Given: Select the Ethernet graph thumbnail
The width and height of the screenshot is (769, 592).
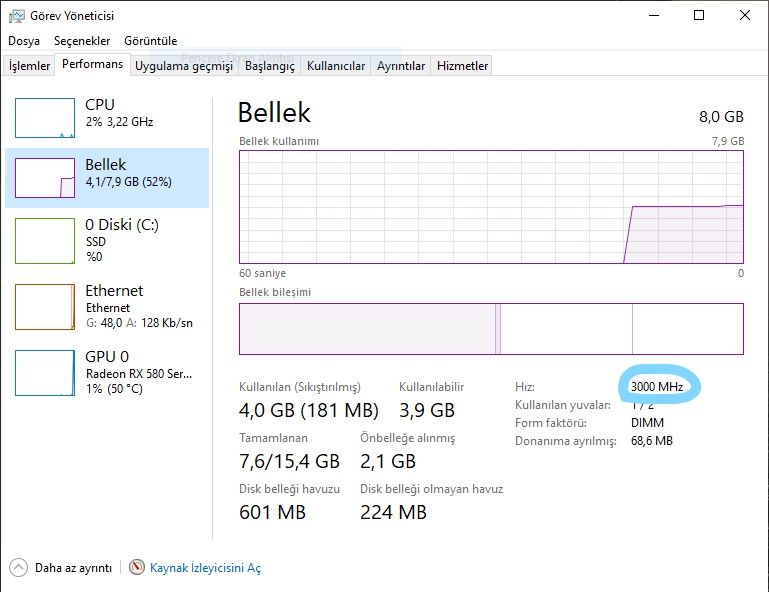Looking at the screenshot, I should tap(45, 306).
